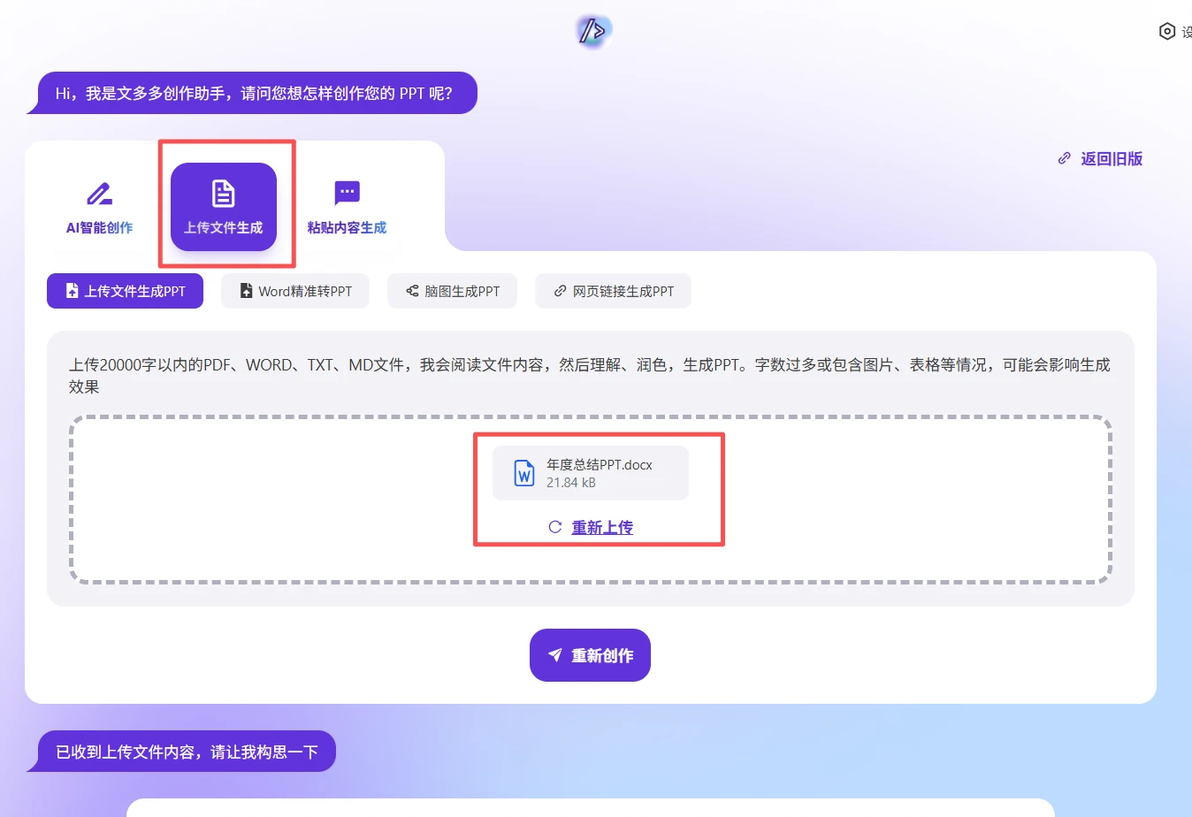The height and width of the screenshot is (817, 1192).
Task: Click the paper plane icon in 重新创作
Action: pyautogui.click(x=556, y=655)
